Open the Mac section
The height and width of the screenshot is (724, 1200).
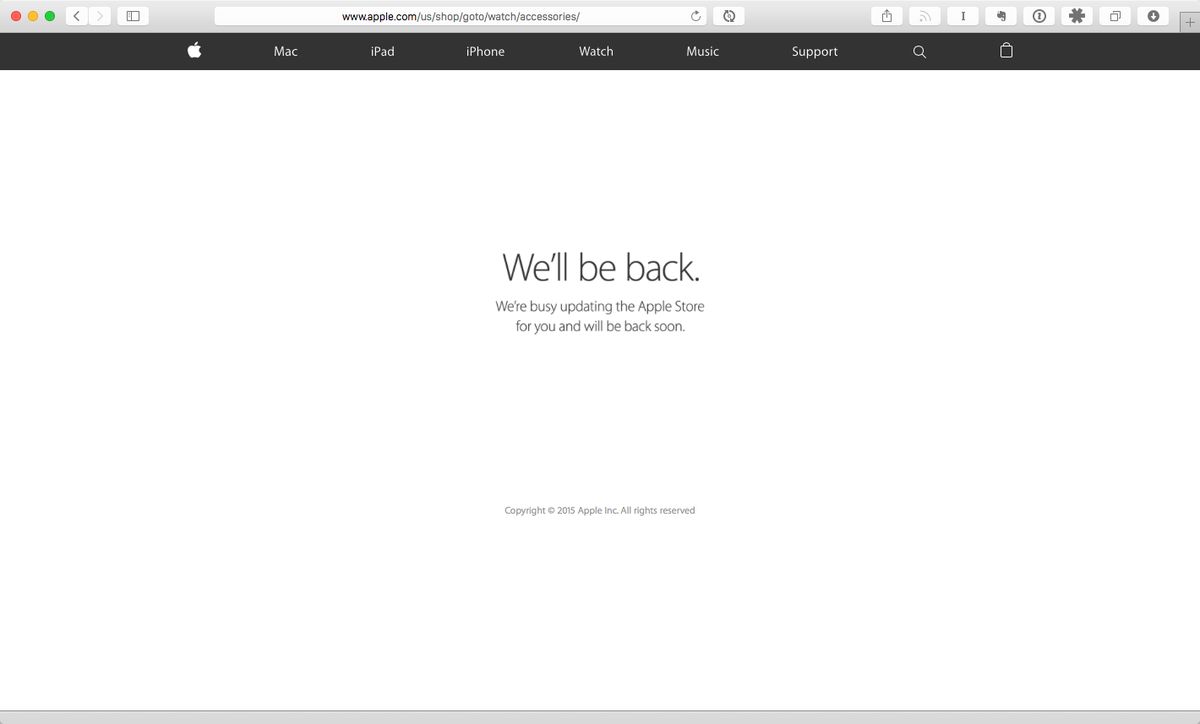(285, 51)
